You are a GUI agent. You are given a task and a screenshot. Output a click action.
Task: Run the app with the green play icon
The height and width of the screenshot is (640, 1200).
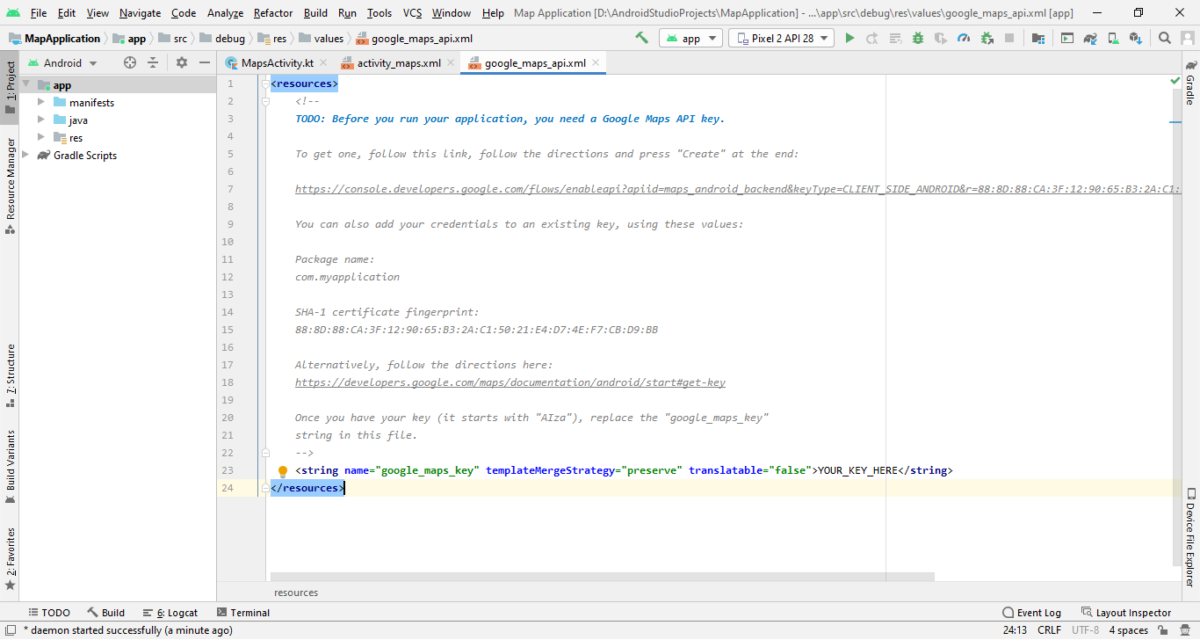click(x=850, y=38)
